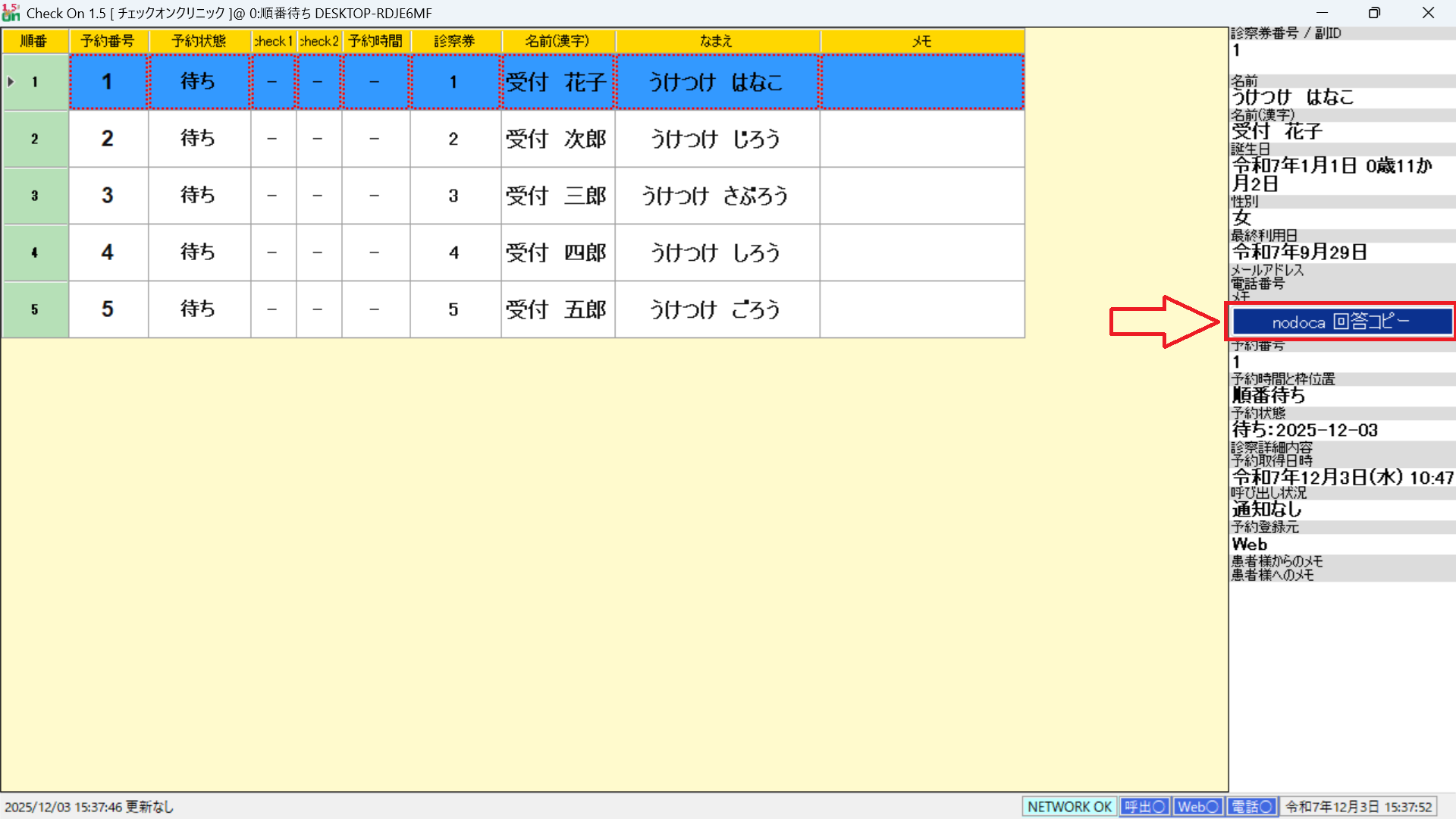
Task: Toggle the 呼出○ status indicator
Action: (1144, 807)
